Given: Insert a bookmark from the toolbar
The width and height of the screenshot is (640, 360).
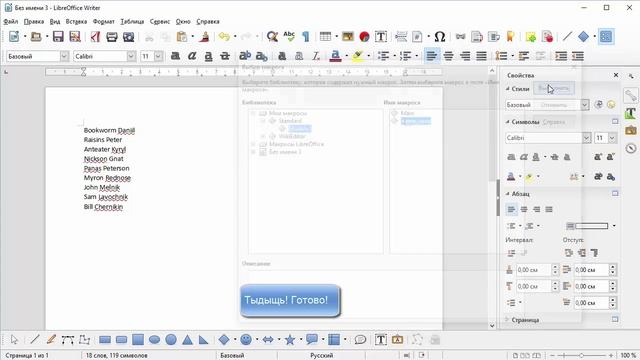Looking at the screenshot, I should click(510, 37).
